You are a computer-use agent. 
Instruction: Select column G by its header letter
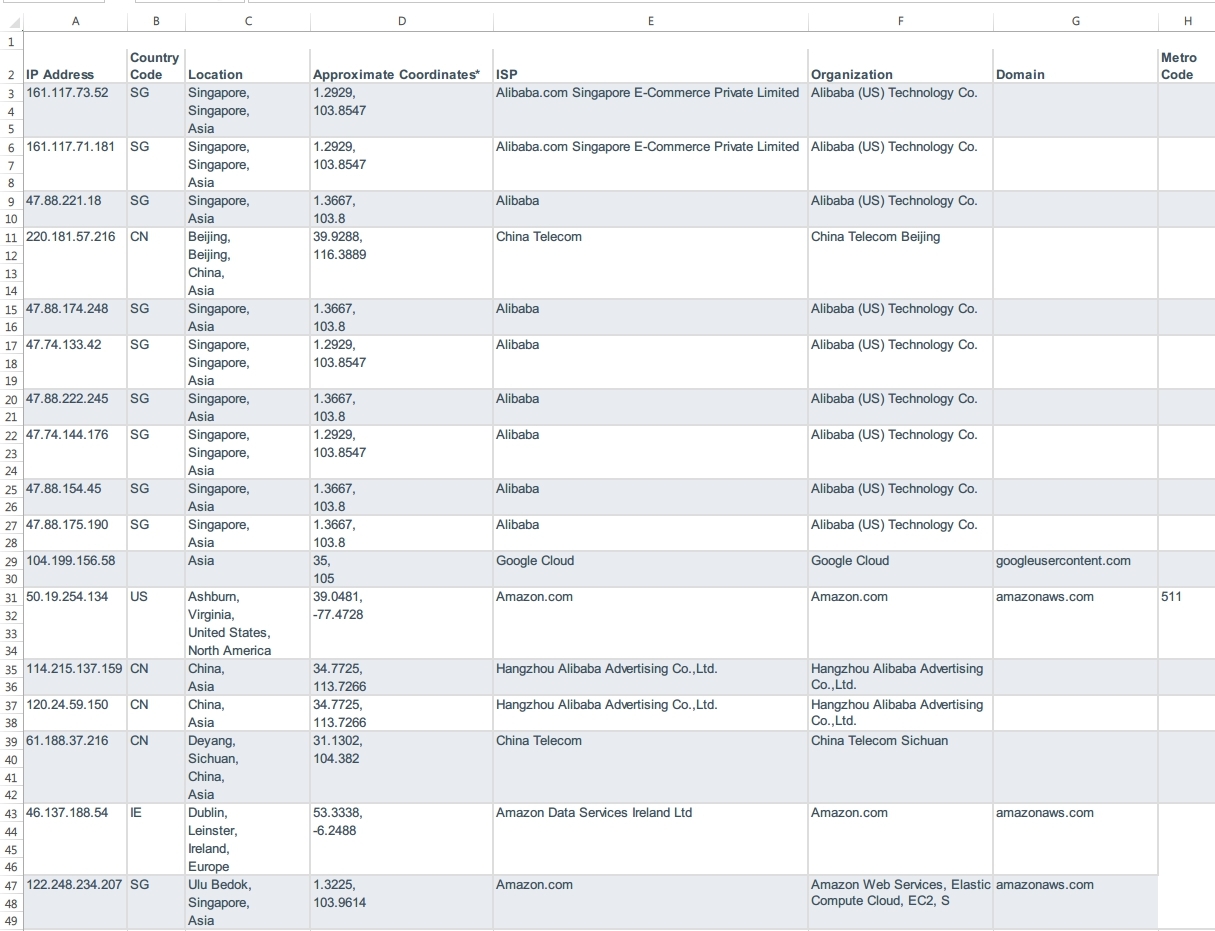coord(1075,21)
